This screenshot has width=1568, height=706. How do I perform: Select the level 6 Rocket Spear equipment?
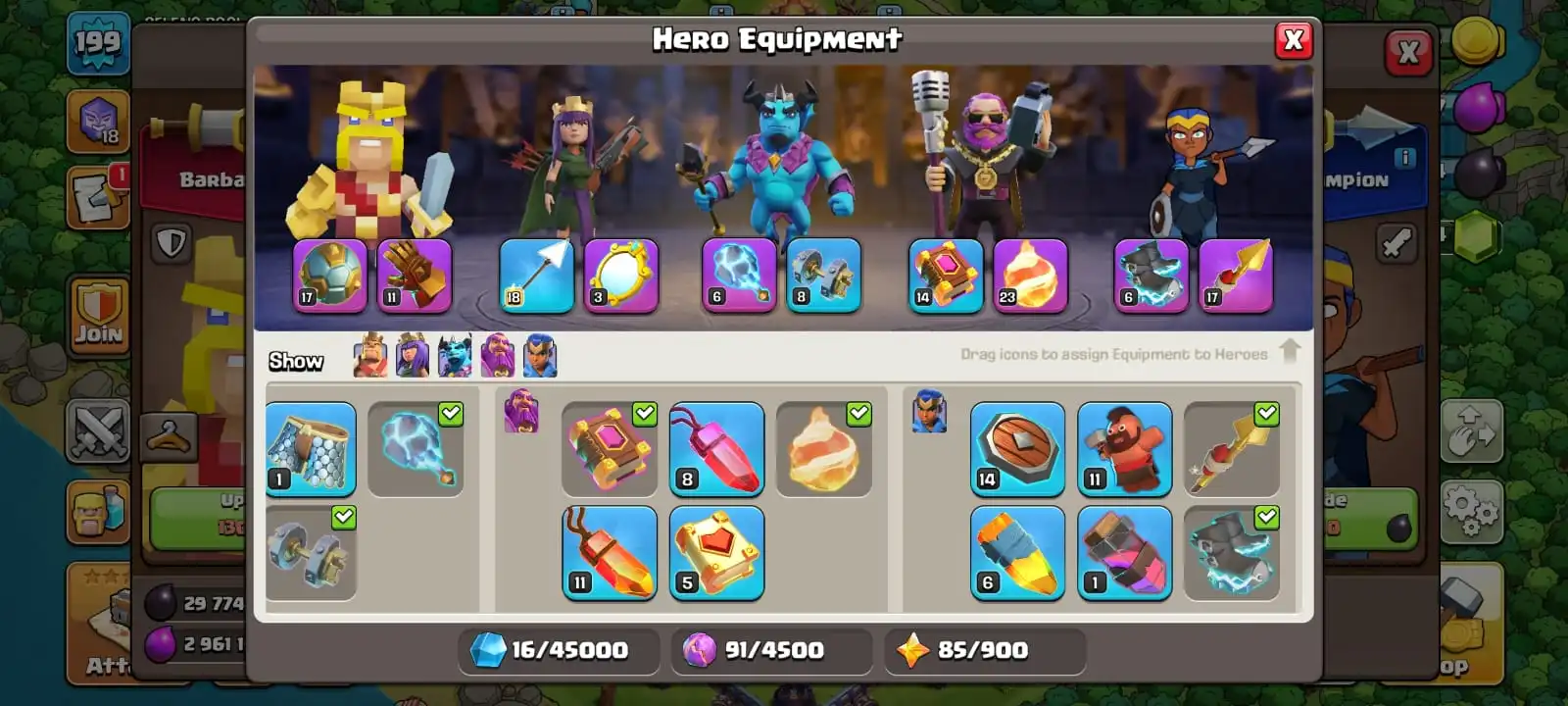tap(1017, 553)
